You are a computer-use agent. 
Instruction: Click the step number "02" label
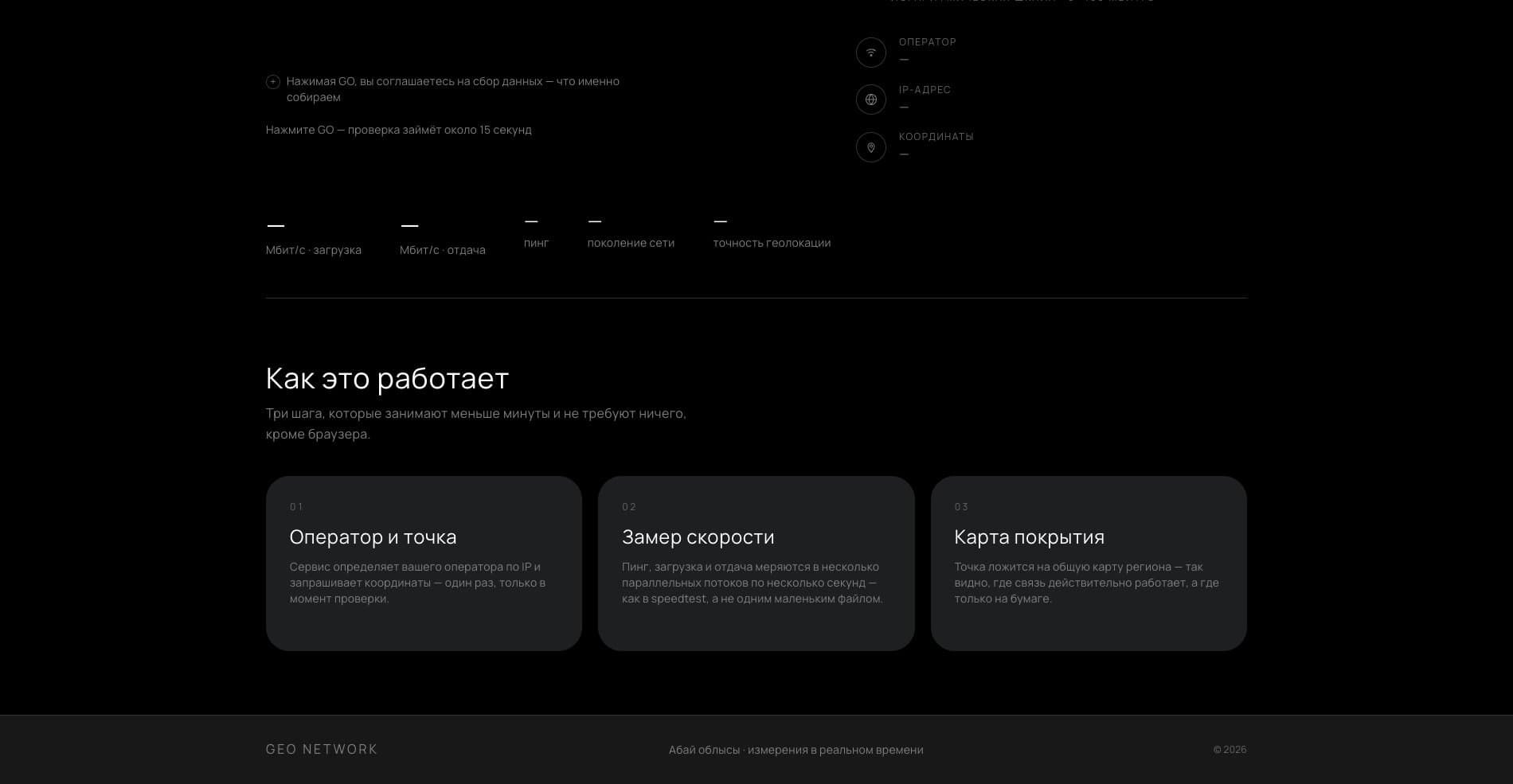click(629, 507)
